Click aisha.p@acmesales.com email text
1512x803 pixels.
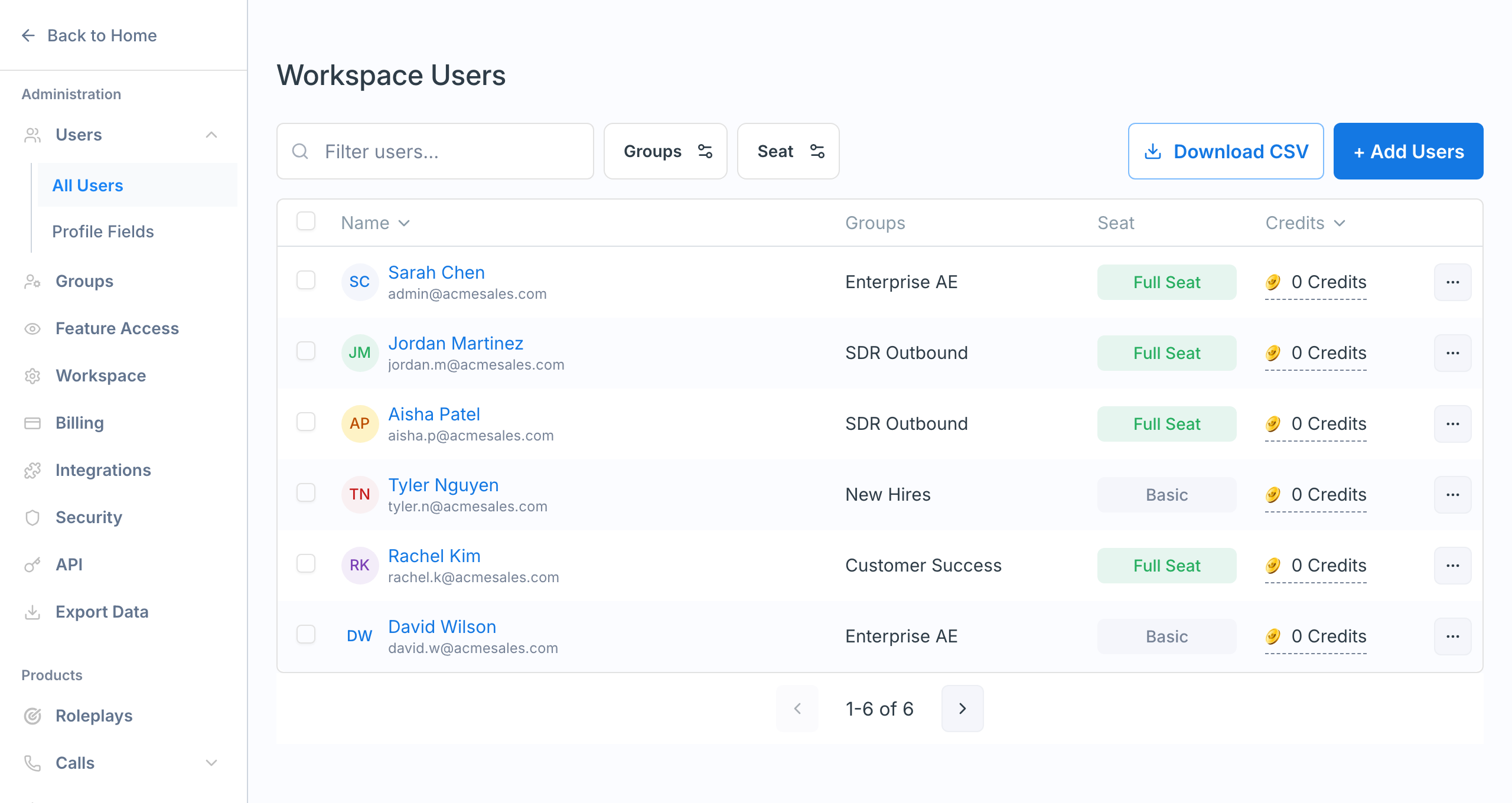click(x=471, y=436)
